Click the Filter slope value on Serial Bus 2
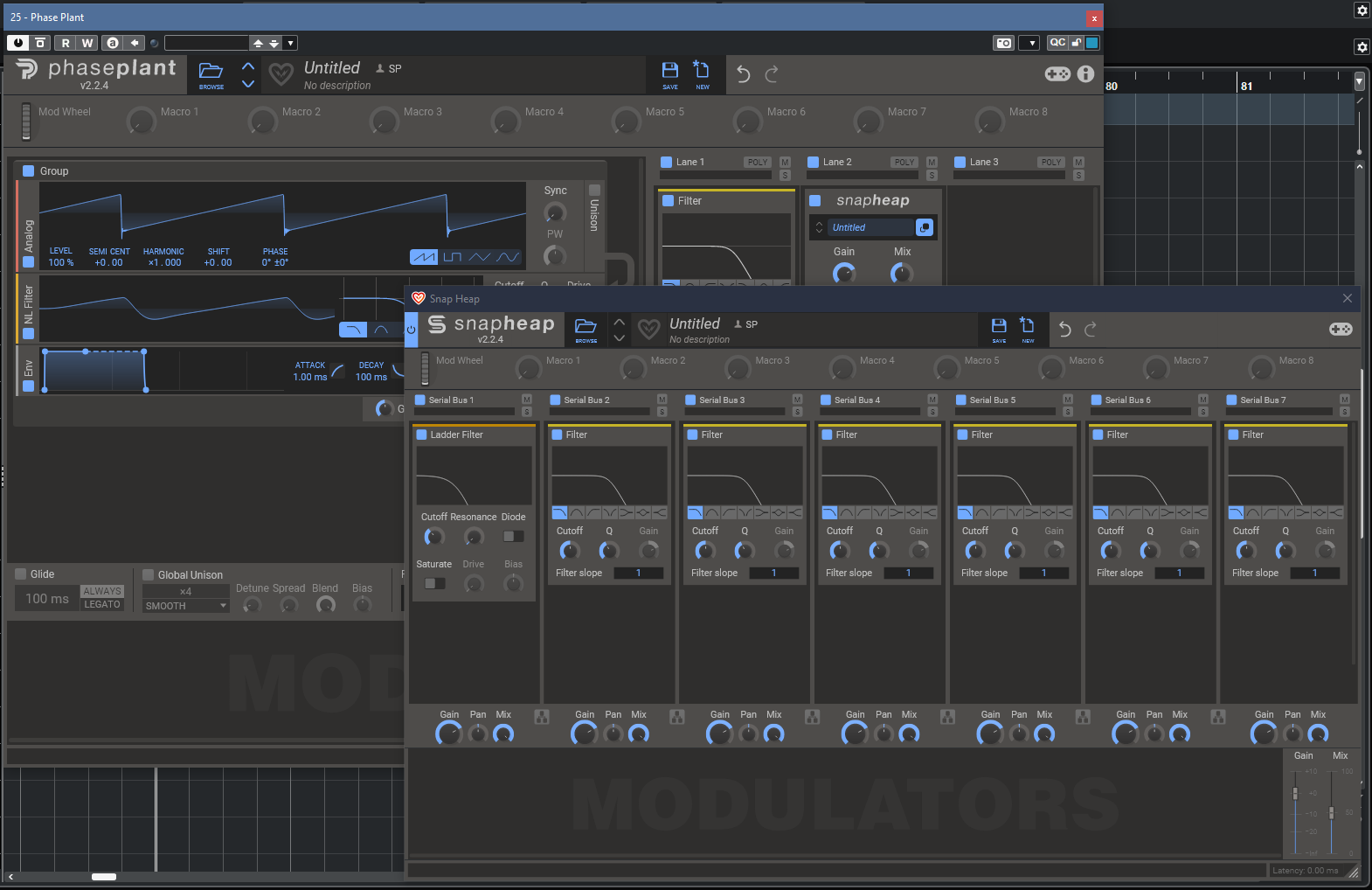This screenshot has height=890, width=1372. point(638,573)
